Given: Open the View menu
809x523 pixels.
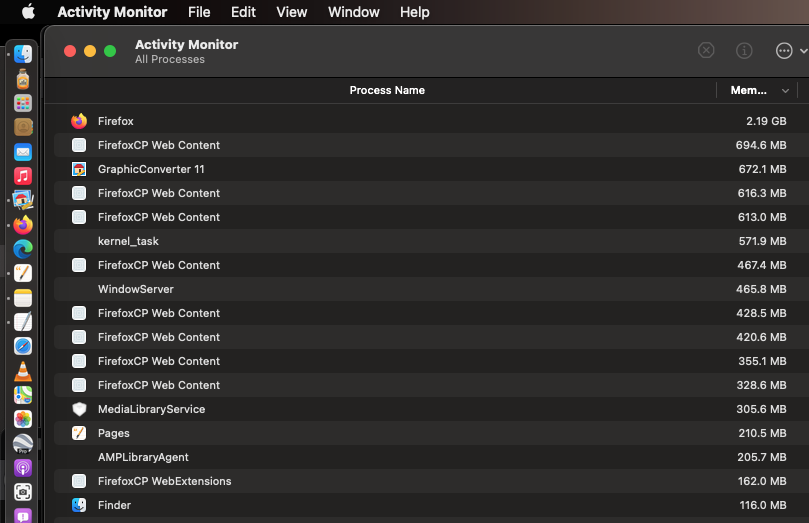Looking at the screenshot, I should point(292,12).
